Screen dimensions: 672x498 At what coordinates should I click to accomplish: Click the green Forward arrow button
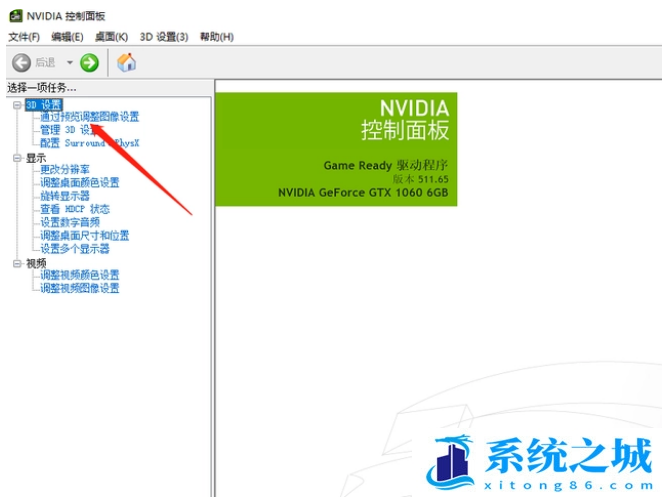click(x=90, y=62)
